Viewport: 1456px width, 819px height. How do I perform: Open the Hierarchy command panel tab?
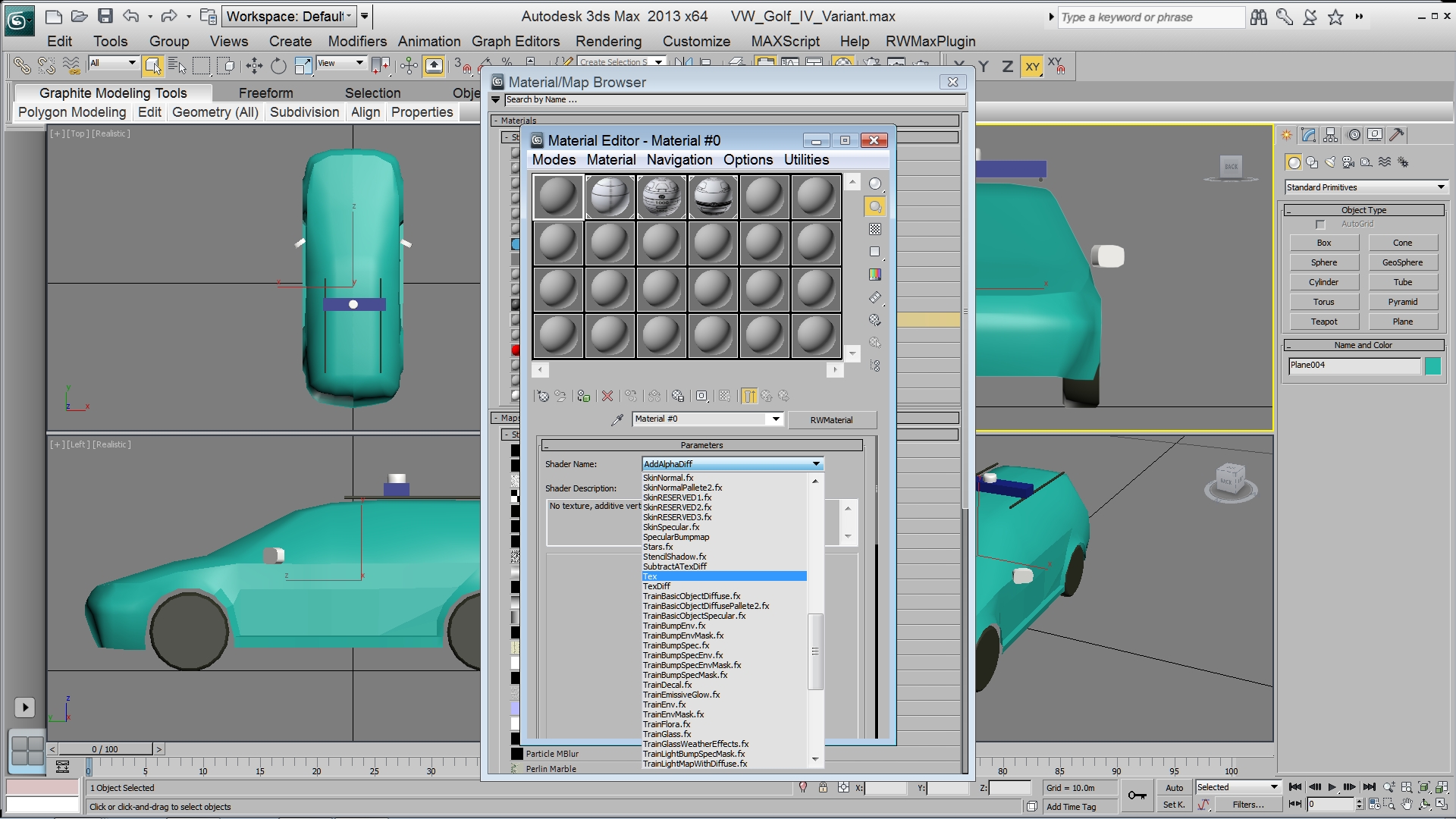(1331, 136)
